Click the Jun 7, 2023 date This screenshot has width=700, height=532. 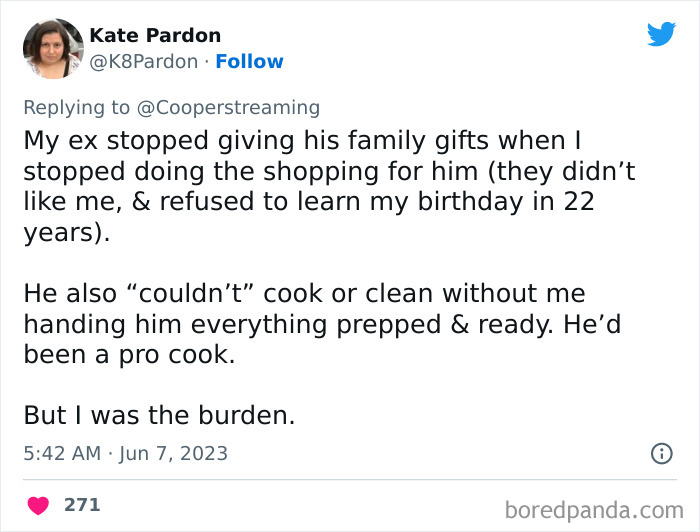174,454
